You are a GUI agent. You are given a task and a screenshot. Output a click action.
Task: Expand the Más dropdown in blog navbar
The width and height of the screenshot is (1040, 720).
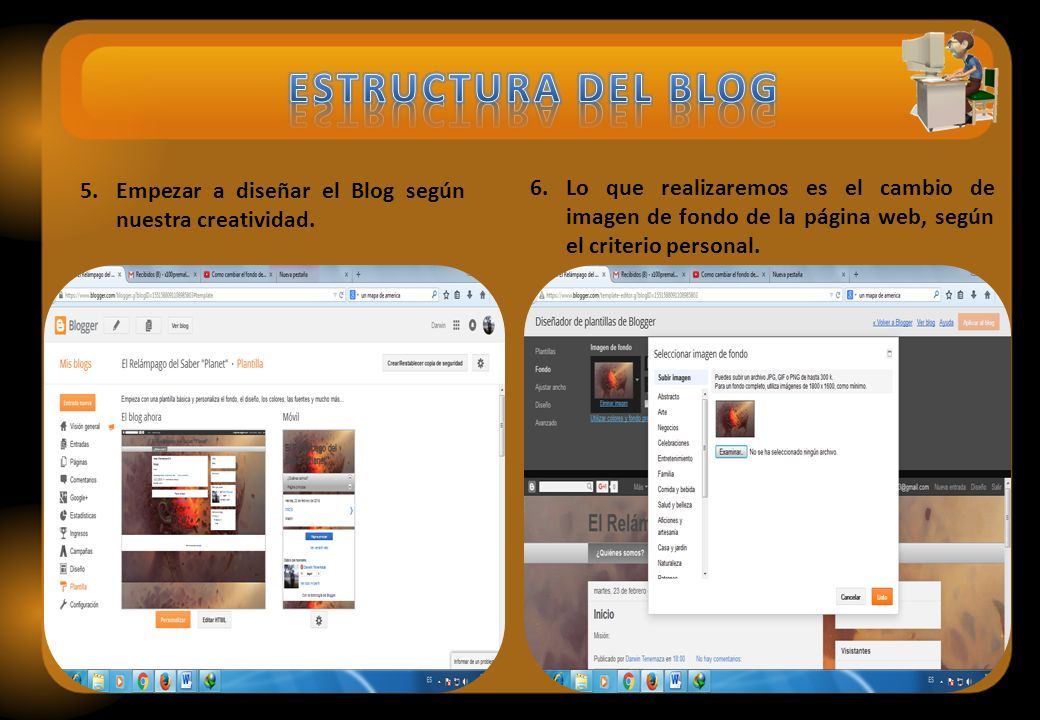pyautogui.click(x=640, y=487)
